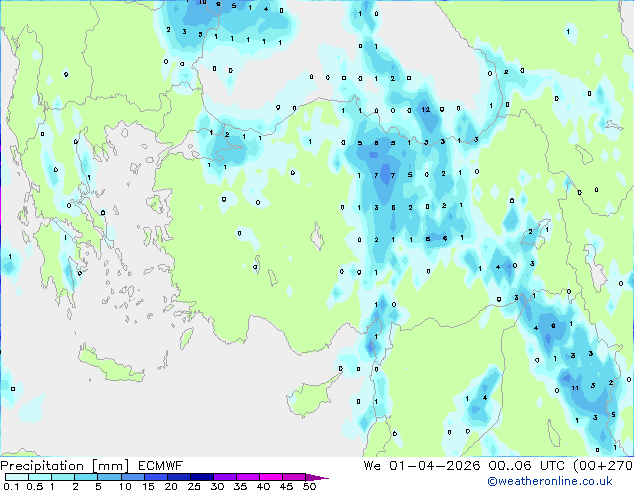Select the 5–10 mm legend swatch
Image resolution: width=634 pixels, height=490 pixels.
pyautogui.click(x=109, y=477)
